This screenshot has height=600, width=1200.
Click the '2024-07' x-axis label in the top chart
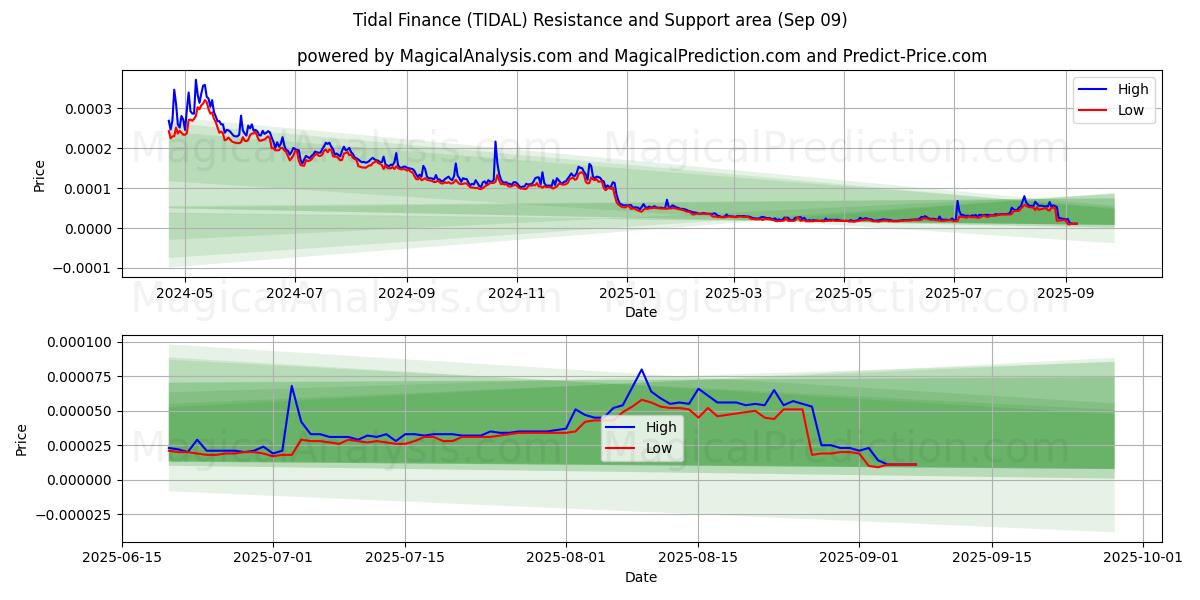pyautogui.click(x=294, y=295)
